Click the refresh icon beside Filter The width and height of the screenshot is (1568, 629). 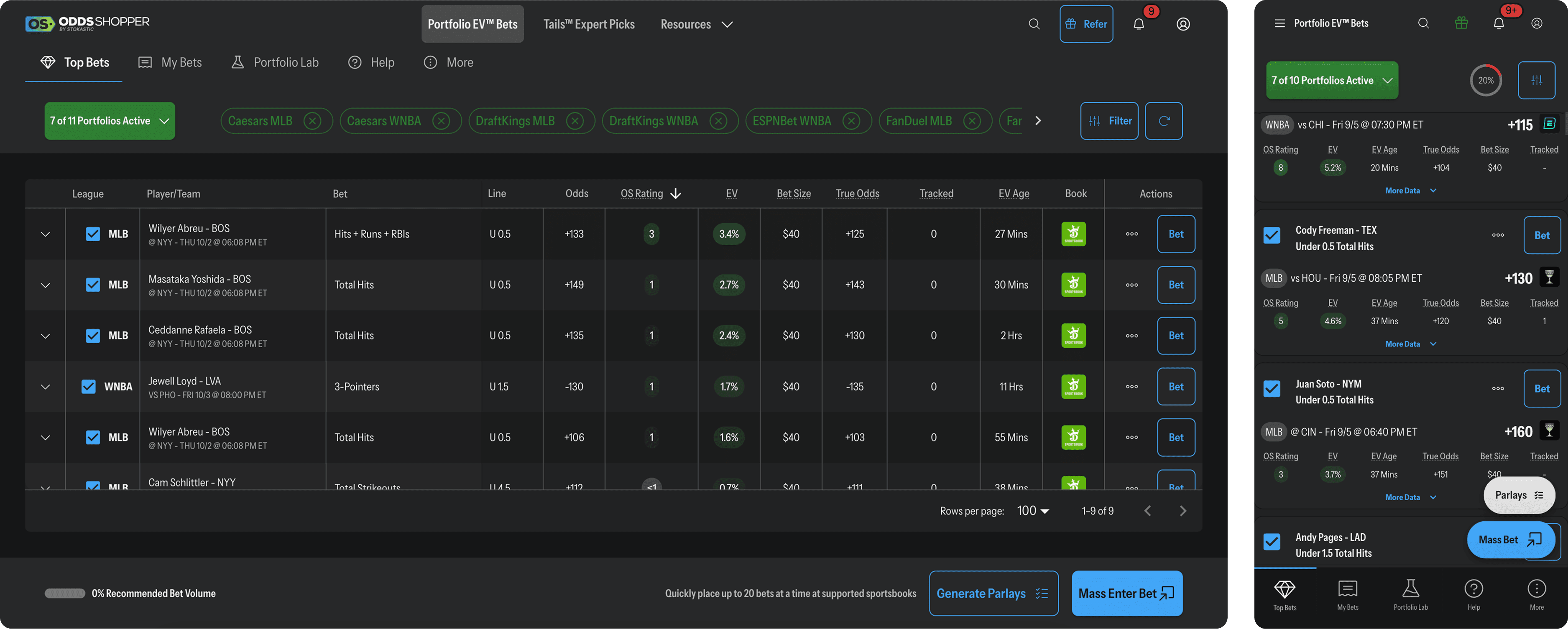point(1163,120)
